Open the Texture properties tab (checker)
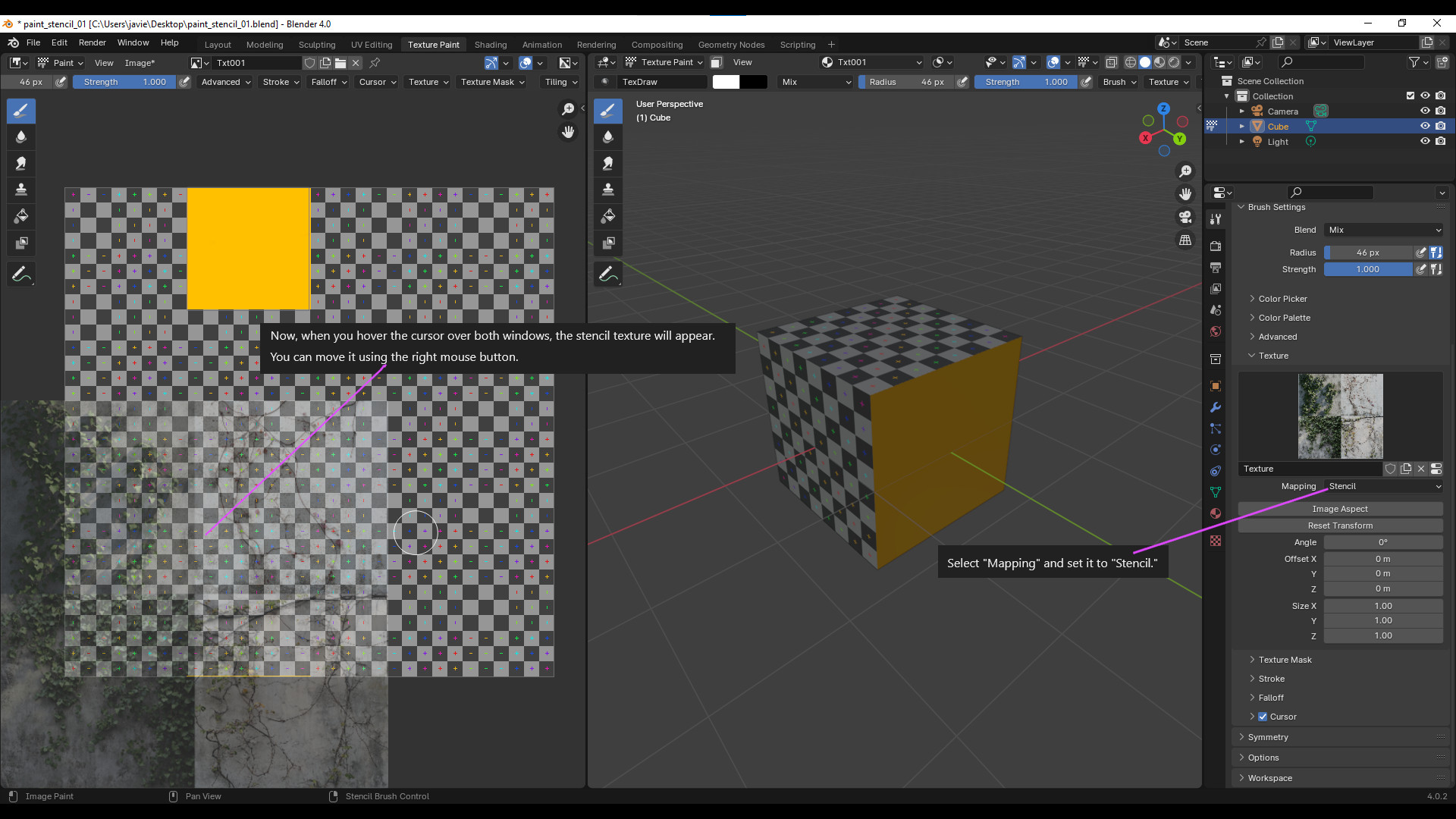Image resolution: width=1456 pixels, height=819 pixels. 1216,541
